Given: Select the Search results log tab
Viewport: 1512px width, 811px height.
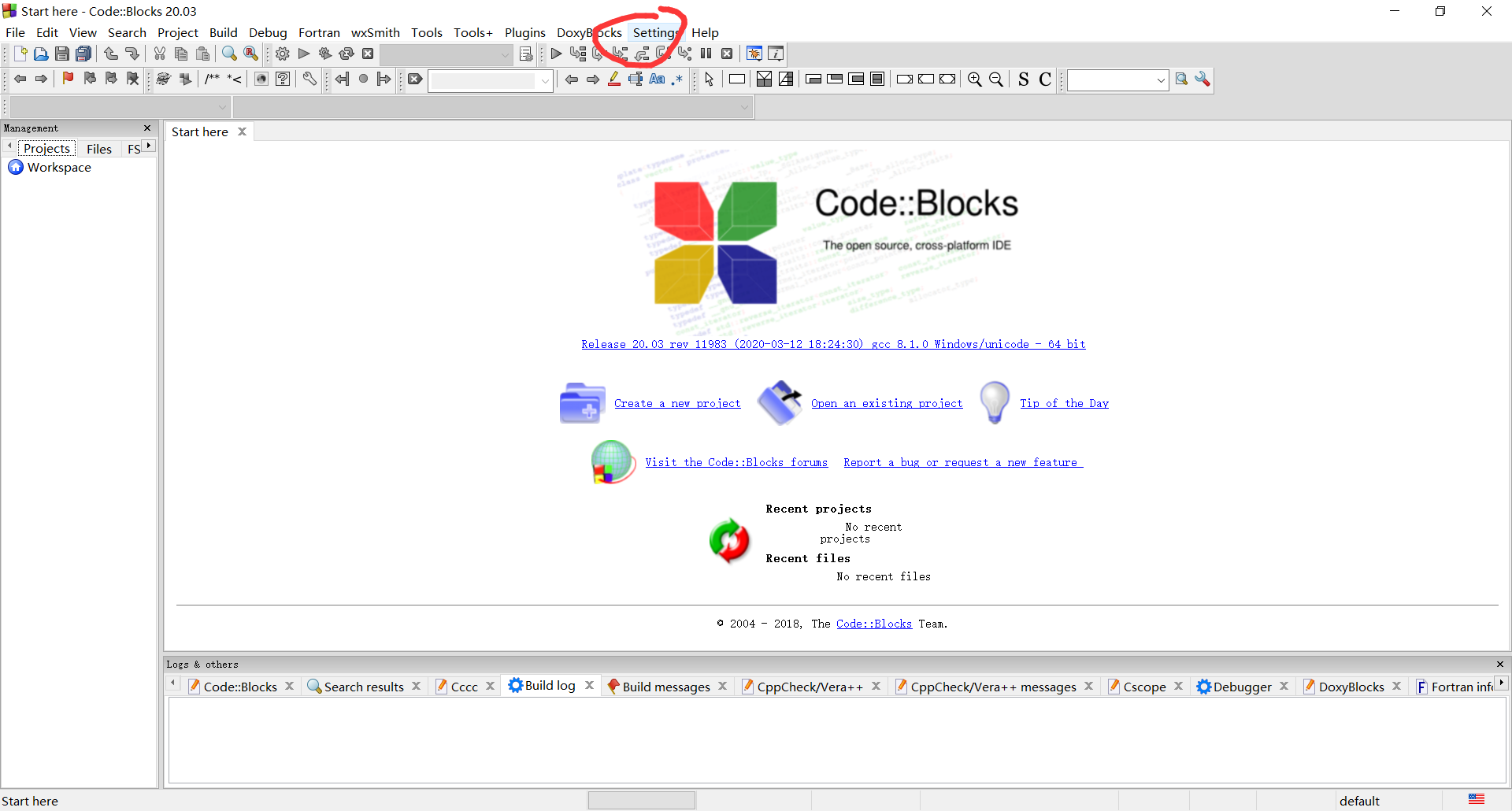Looking at the screenshot, I should pos(364,687).
